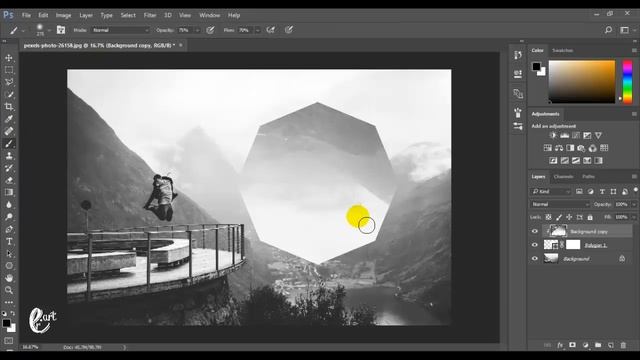
Task: Open the Edit Toolbar three-dots icon
Action: click(9, 302)
